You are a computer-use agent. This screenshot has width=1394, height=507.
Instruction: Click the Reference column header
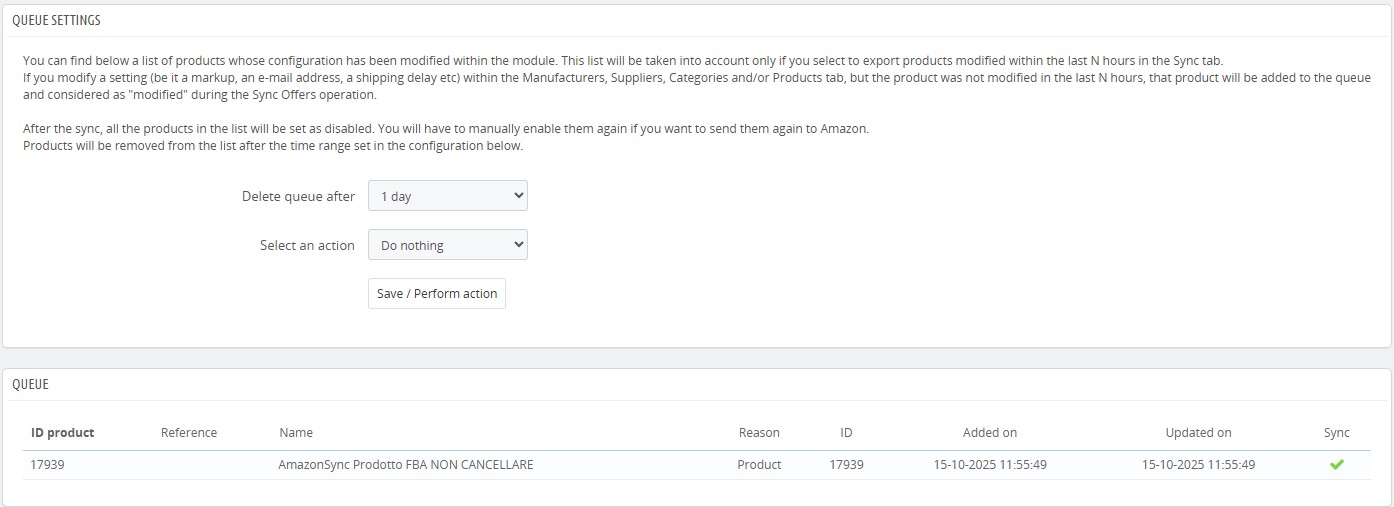[189, 432]
